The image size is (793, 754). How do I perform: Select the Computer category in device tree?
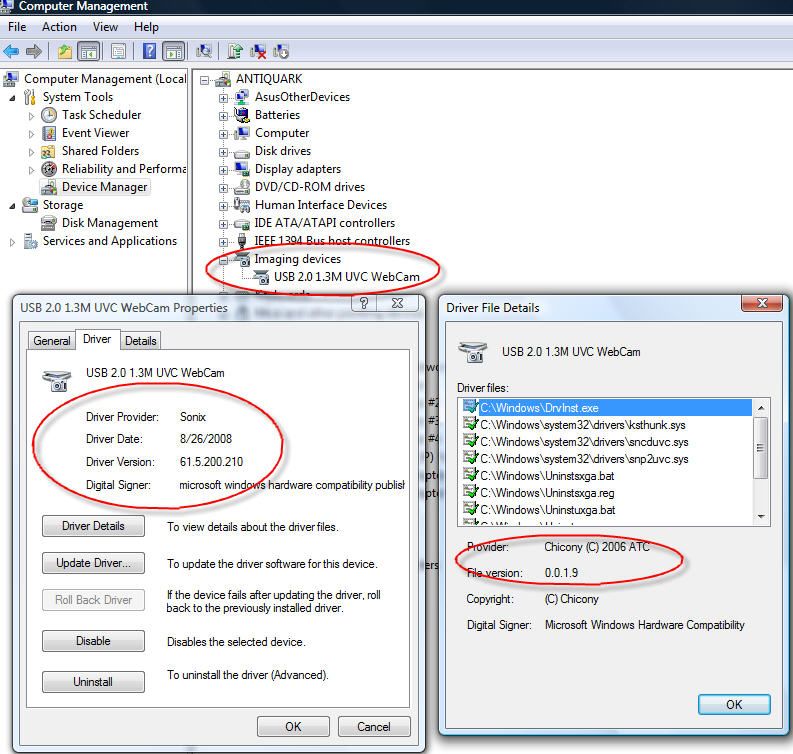point(282,133)
